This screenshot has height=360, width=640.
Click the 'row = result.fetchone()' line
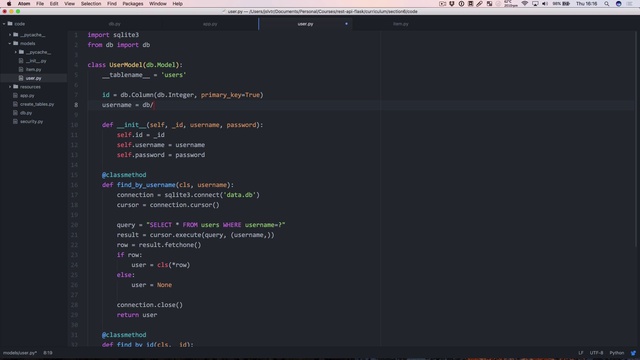159,245
